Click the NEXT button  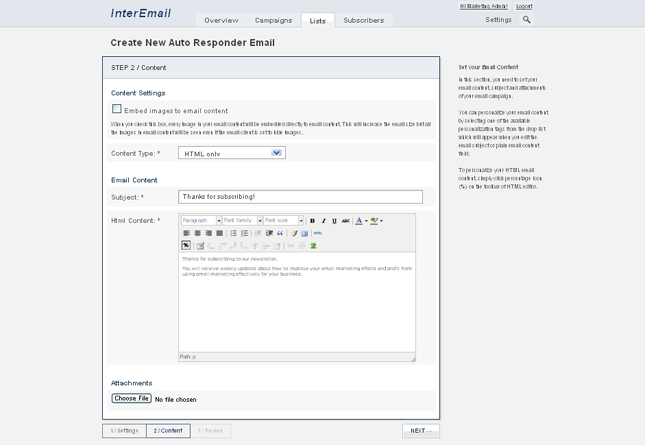(x=420, y=431)
